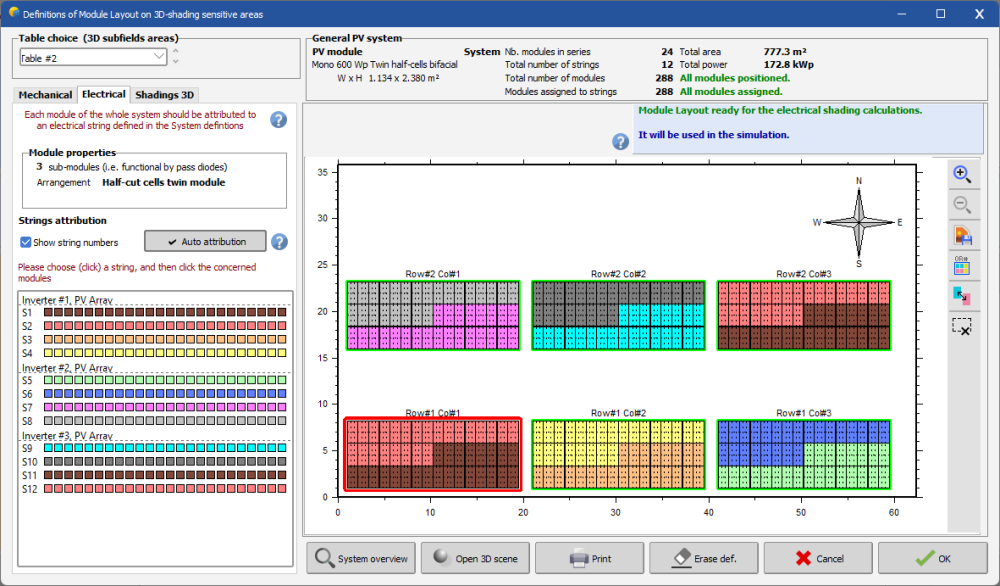Click the swap modules arrows icon
This screenshot has height=586, width=1000.
(x=962, y=296)
